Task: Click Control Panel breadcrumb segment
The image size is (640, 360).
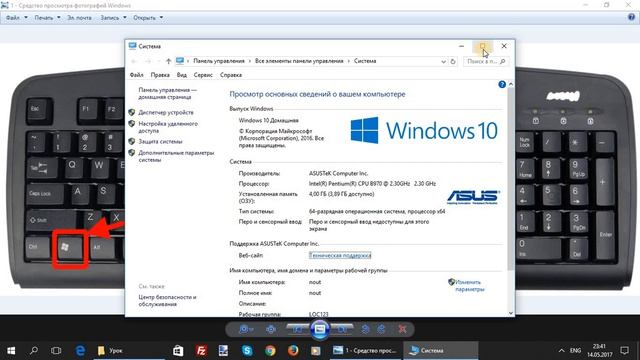Action: (219, 61)
